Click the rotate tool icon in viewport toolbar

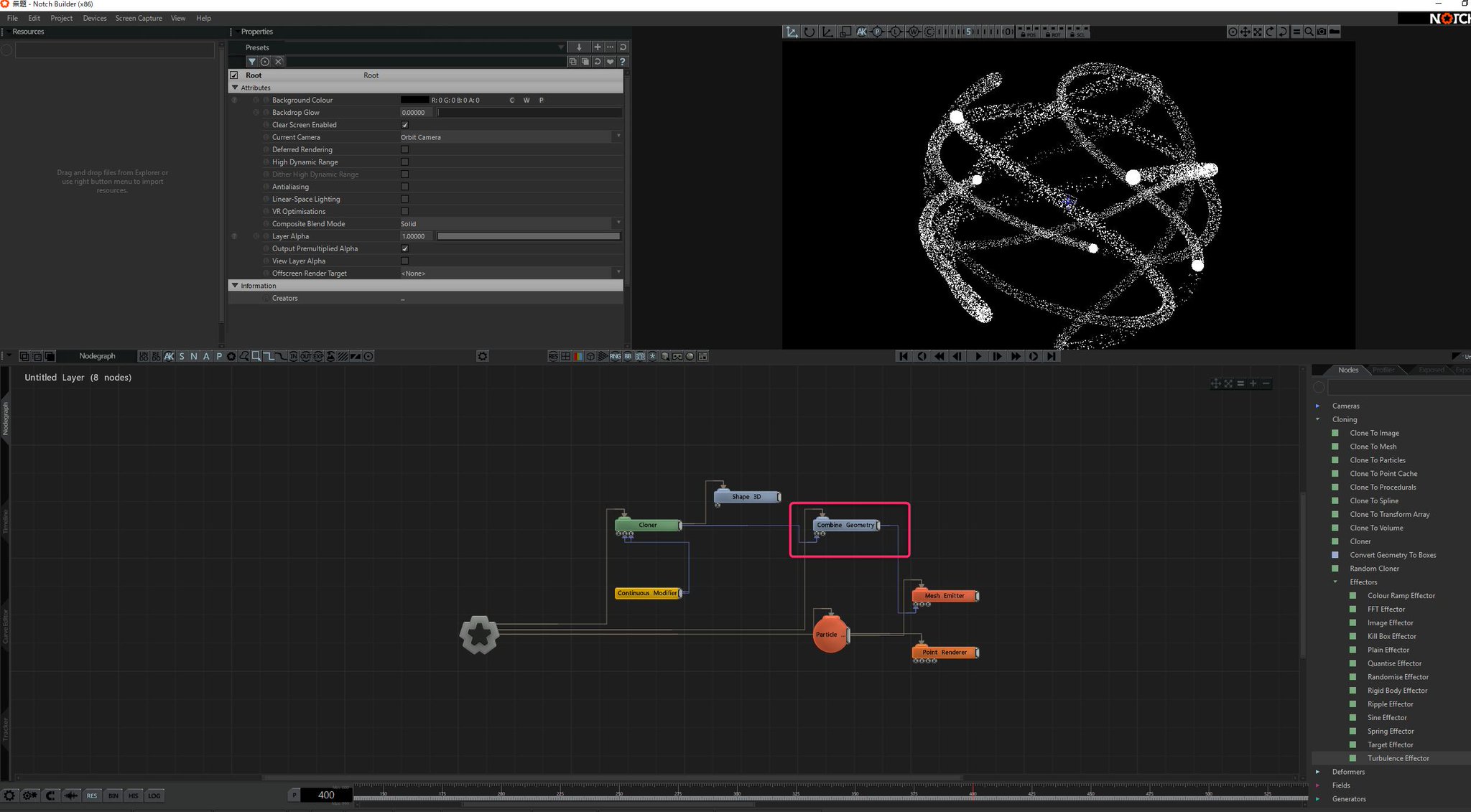click(809, 32)
